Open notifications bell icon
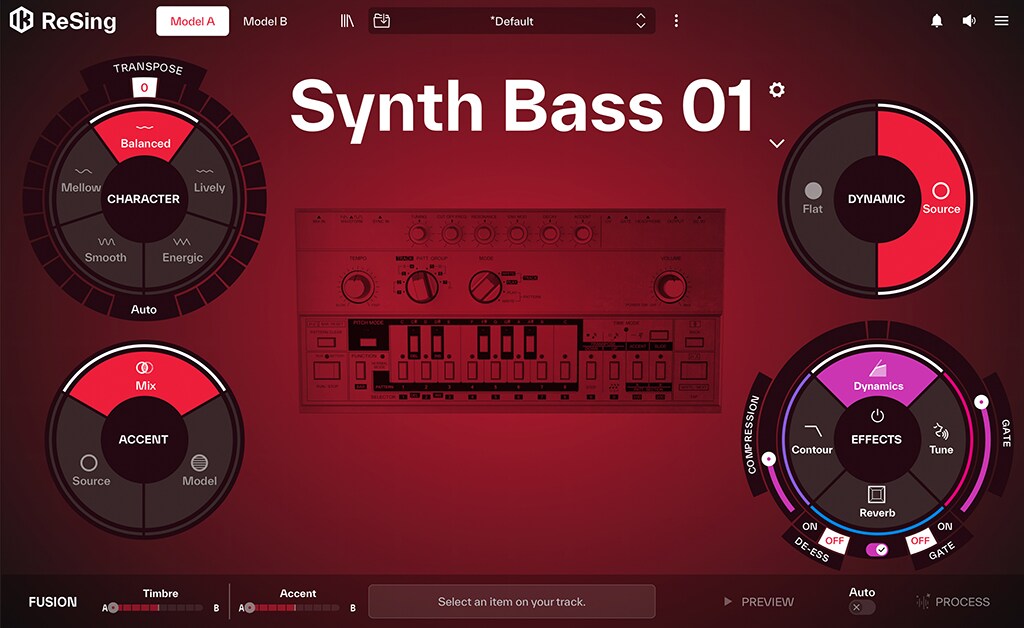The width and height of the screenshot is (1024, 628). coord(936,21)
